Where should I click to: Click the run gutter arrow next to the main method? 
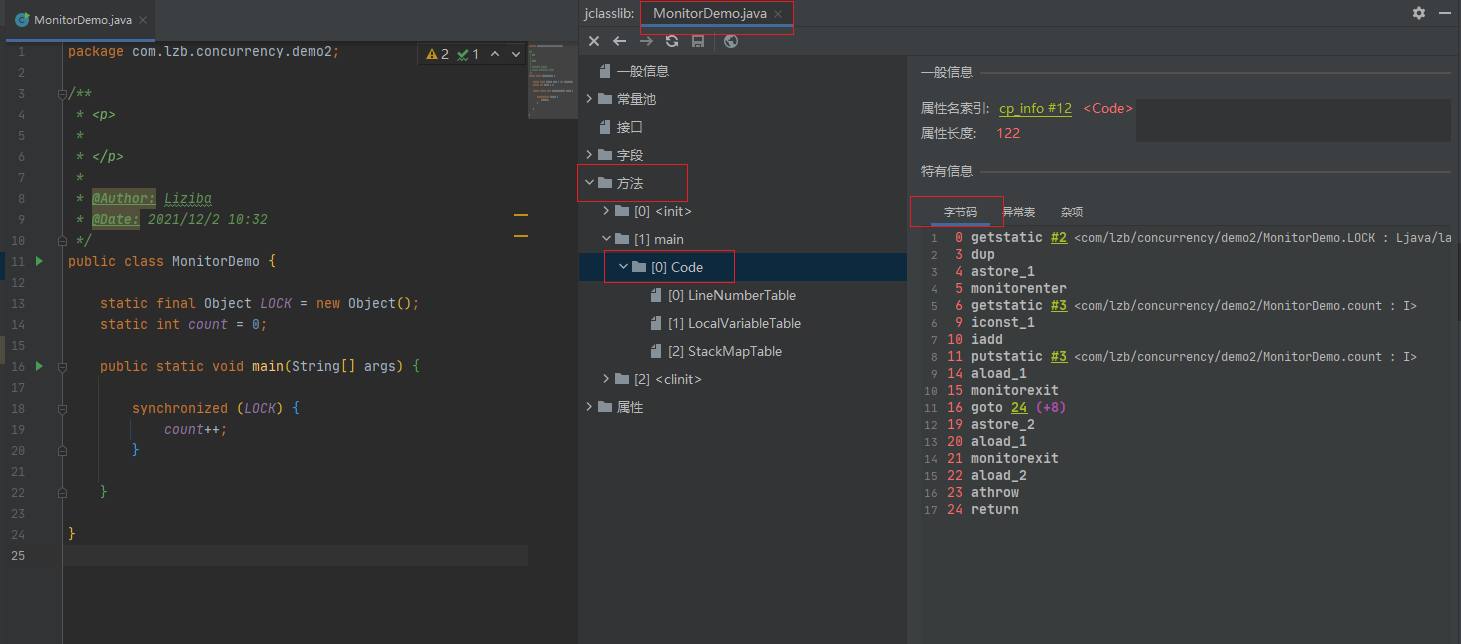coord(39,366)
